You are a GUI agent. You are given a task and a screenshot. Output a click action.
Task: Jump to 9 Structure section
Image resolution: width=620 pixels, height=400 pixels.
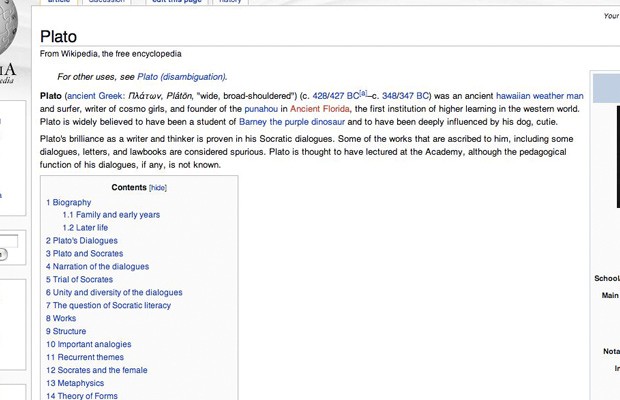(x=66, y=331)
